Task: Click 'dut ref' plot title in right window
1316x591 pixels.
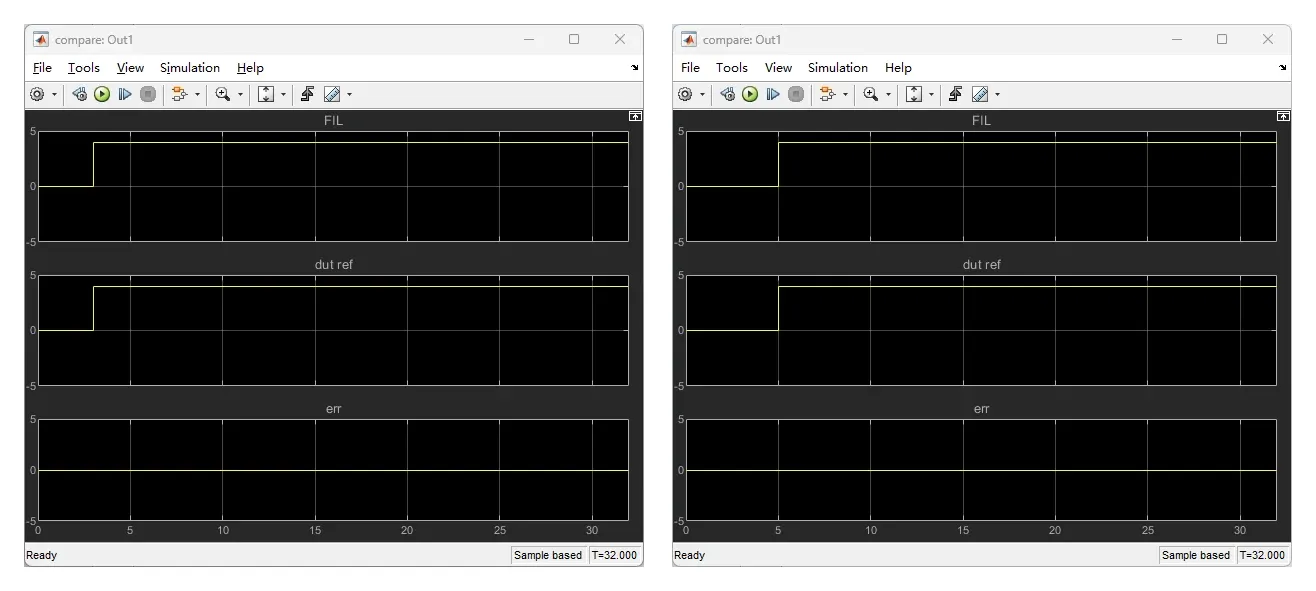Action: pos(982,265)
